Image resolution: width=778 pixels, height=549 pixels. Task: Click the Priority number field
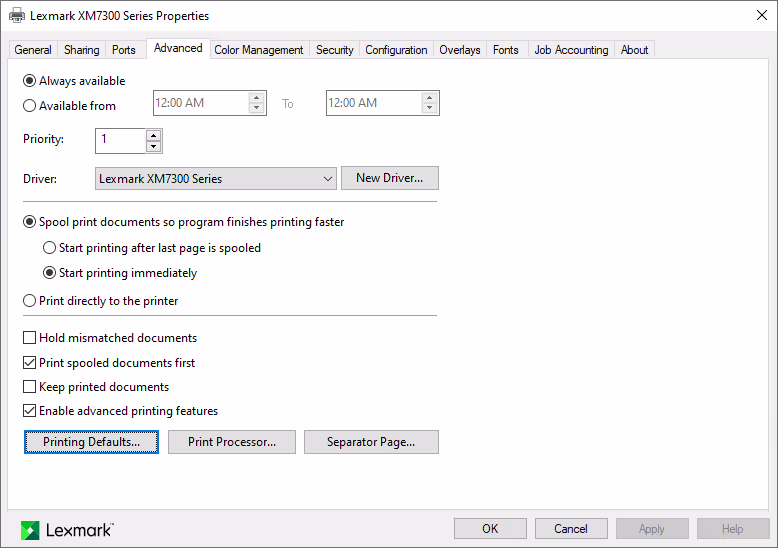pos(121,141)
